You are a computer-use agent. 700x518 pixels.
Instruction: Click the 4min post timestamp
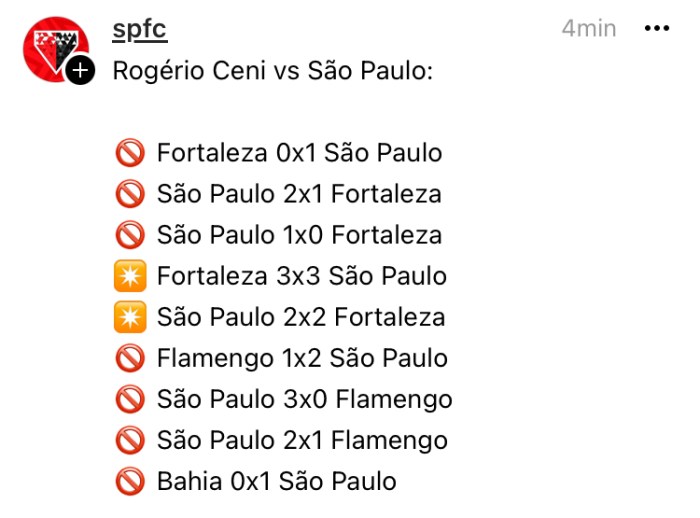tap(588, 29)
